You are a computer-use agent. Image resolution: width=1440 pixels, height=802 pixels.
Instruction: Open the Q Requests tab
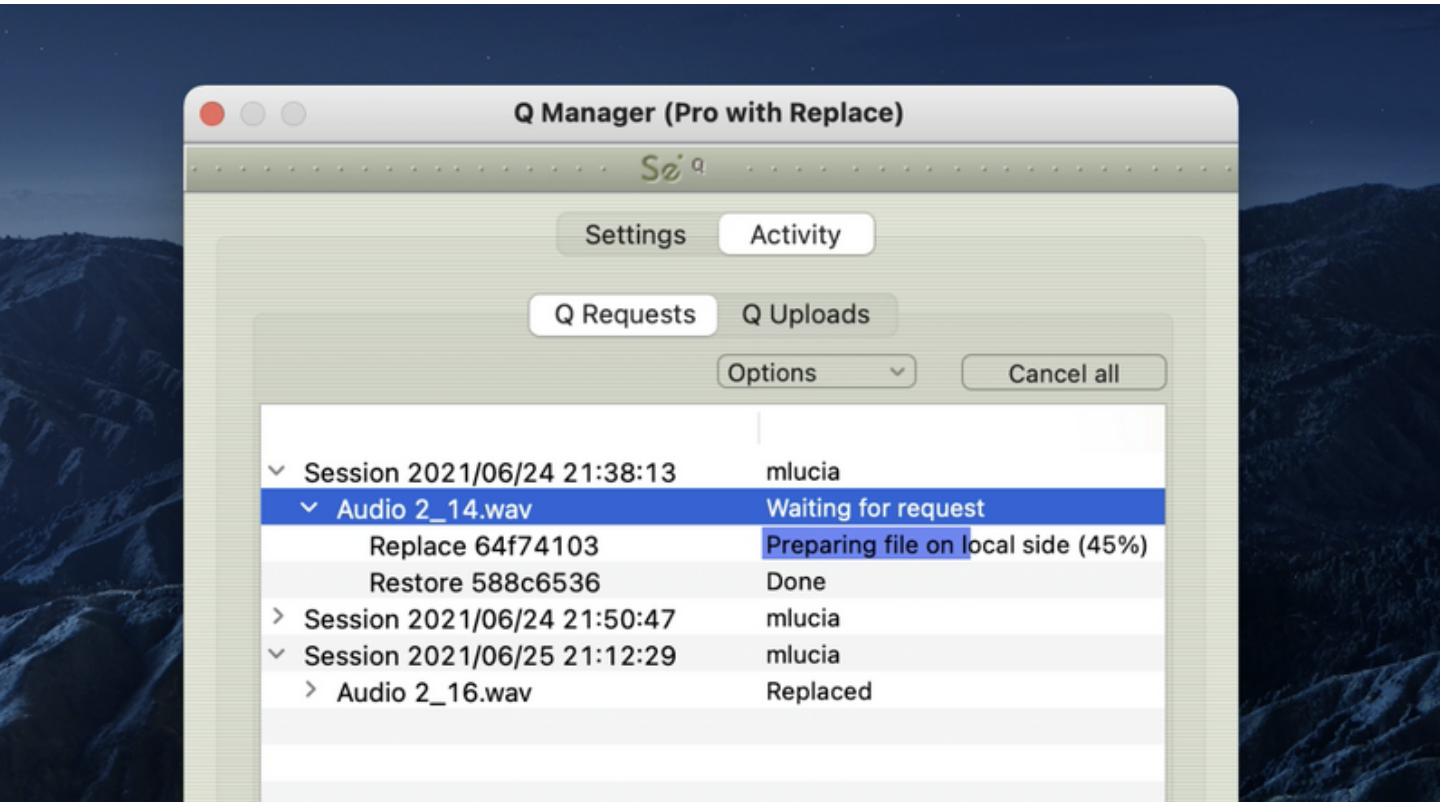coord(625,315)
